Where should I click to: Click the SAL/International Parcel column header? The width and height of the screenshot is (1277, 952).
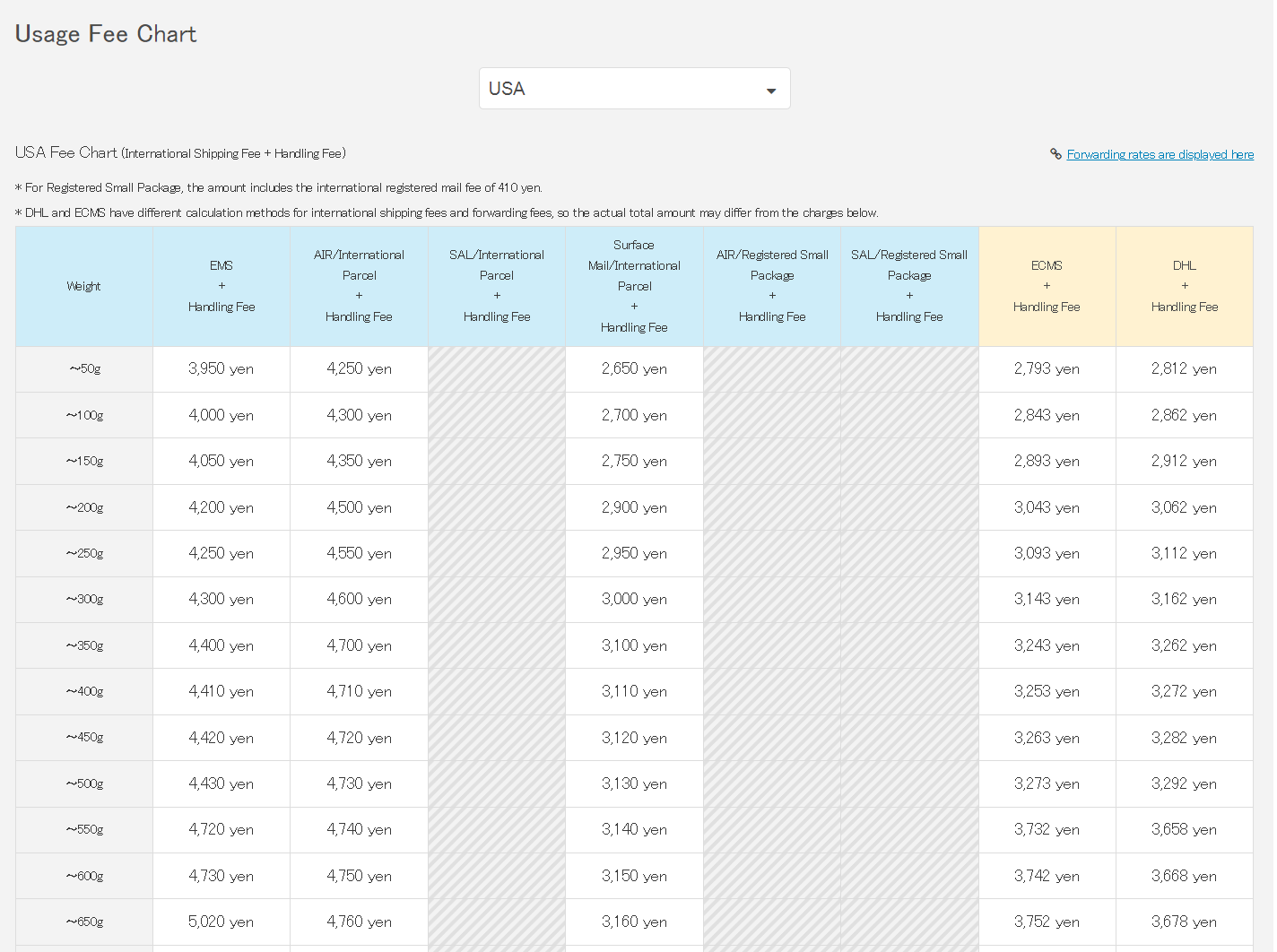[497, 286]
